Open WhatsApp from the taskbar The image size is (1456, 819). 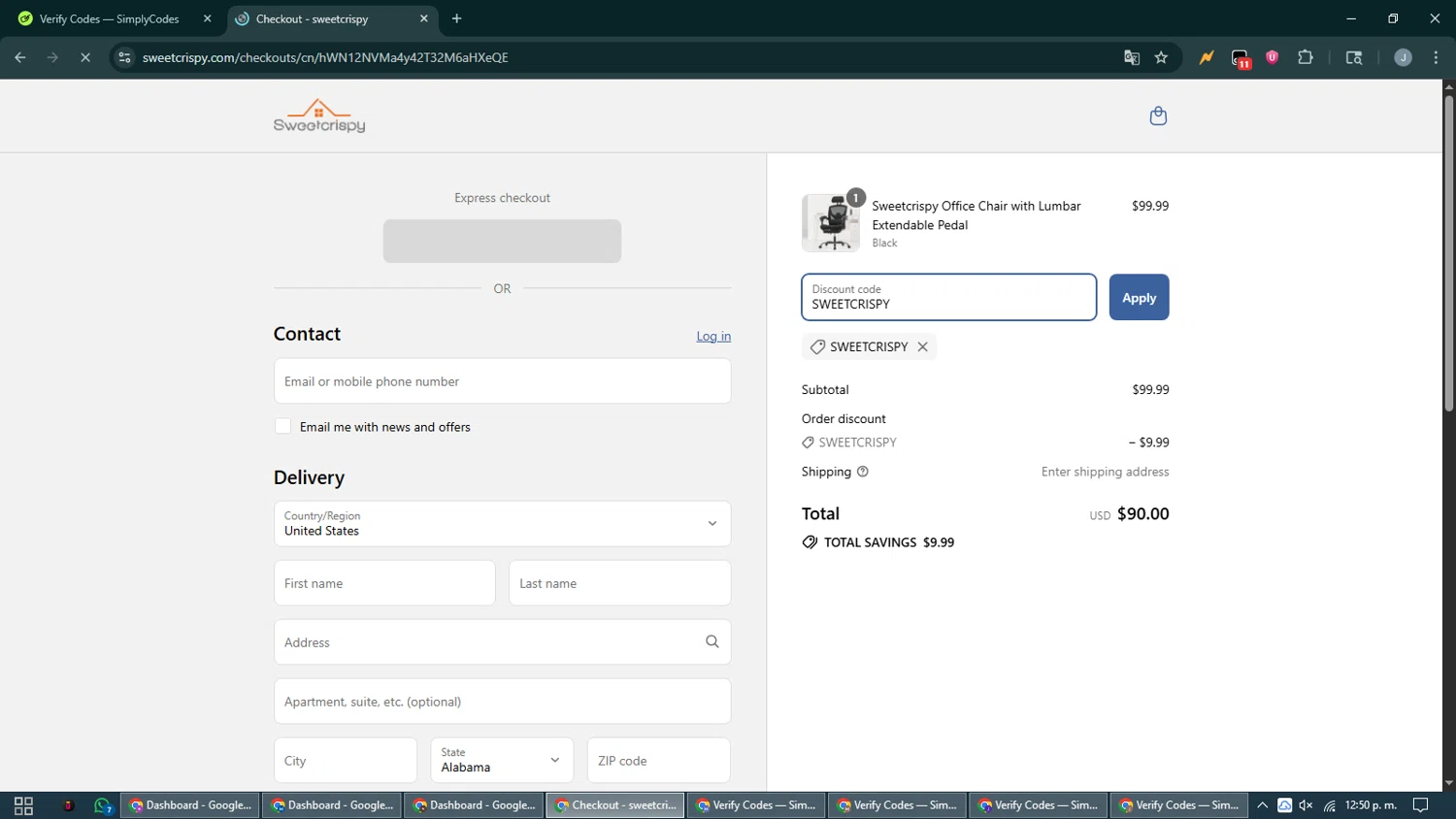click(103, 805)
